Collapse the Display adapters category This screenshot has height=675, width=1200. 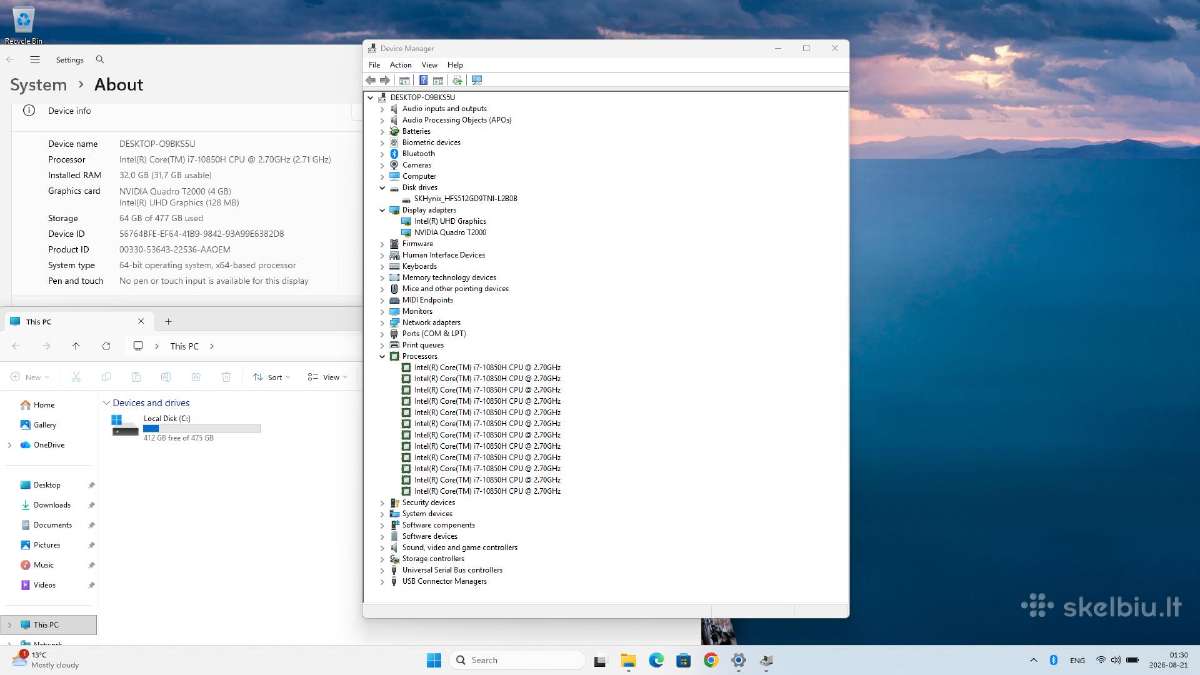point(382,210)
